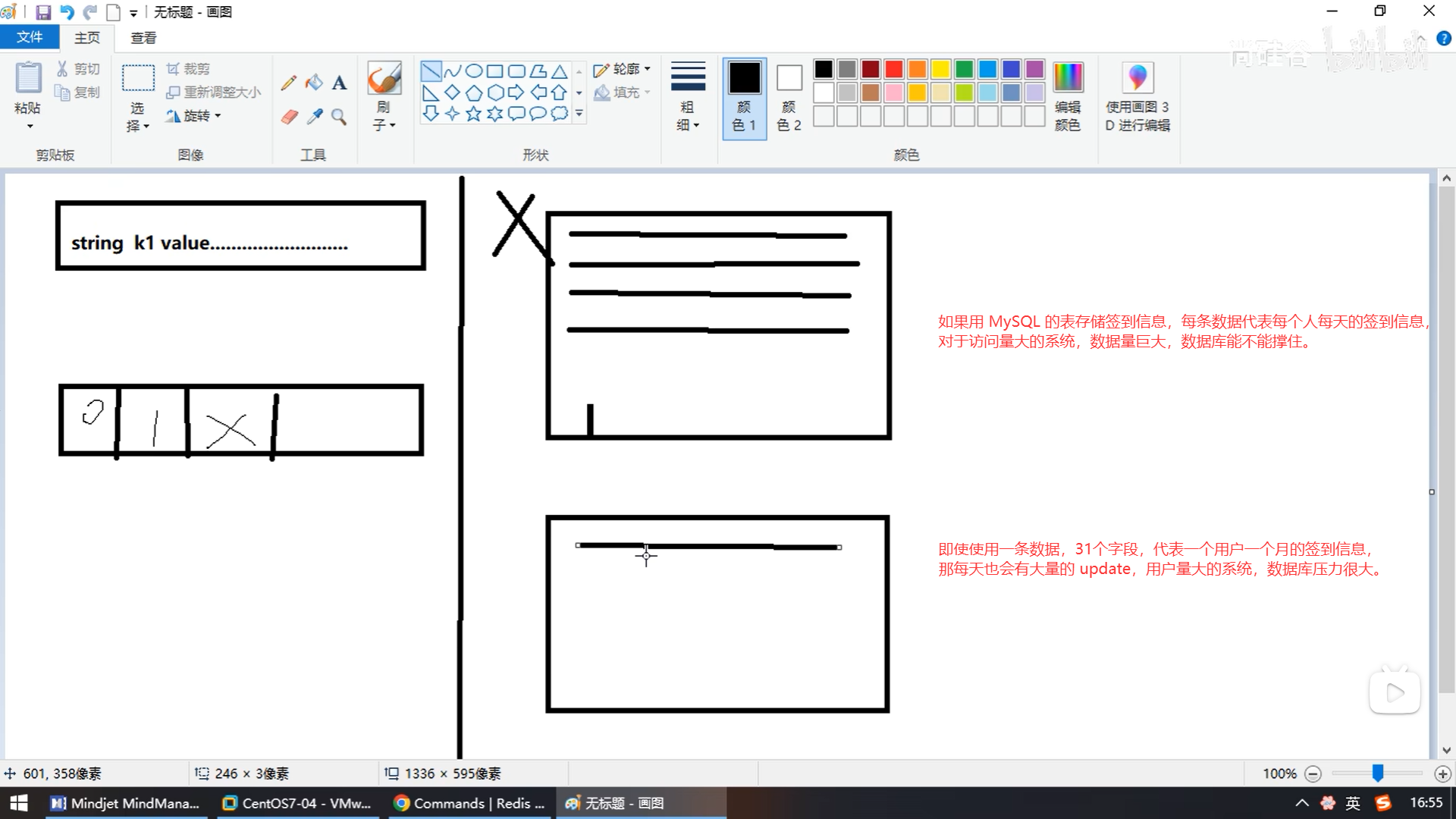Activate Color 1 selector
This screenshot has height=819, width=1456.
click(744, 97)
